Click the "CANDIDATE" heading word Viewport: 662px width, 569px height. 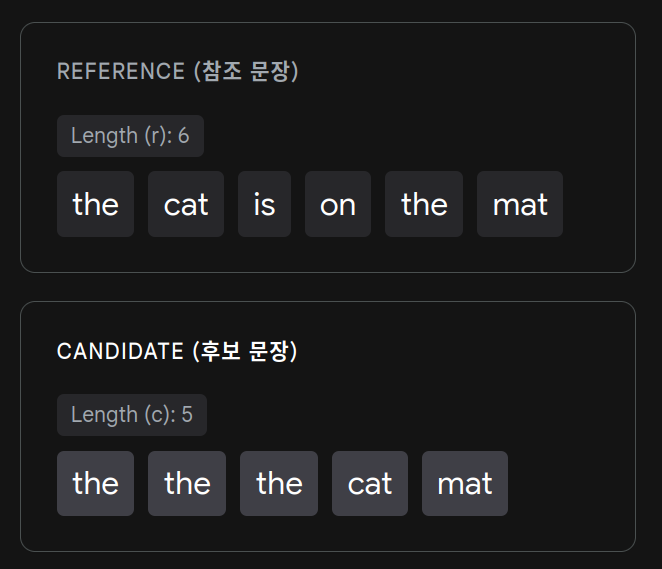coord(120,352)
